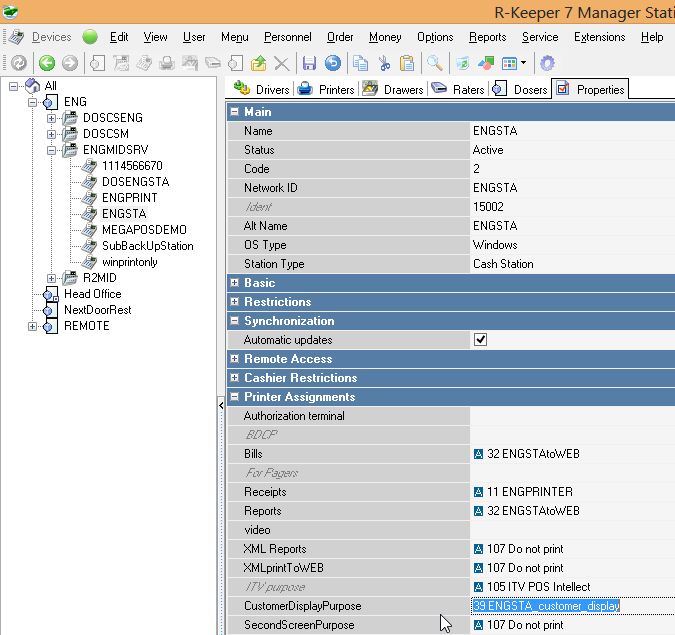Expand the REMOTE tree node
This screenshot has height=635, width=675.
point(32,326)
